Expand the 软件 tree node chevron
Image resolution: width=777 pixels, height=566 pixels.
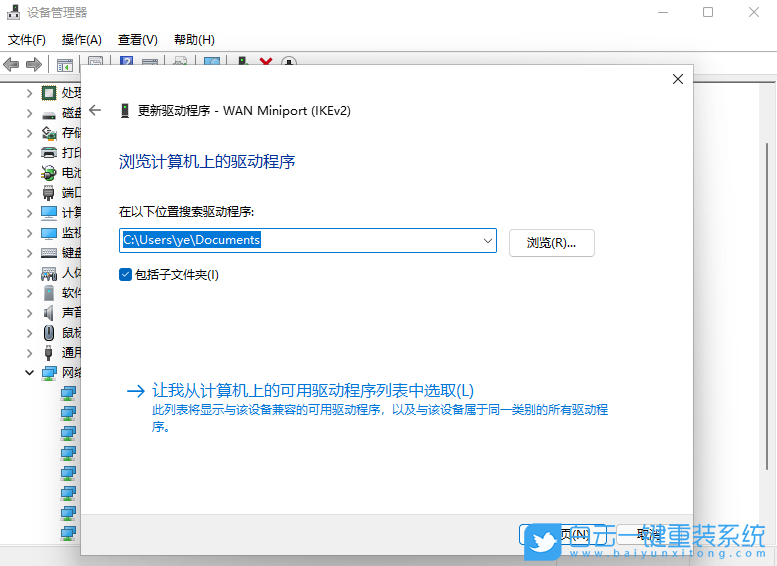tap(29, 293)
